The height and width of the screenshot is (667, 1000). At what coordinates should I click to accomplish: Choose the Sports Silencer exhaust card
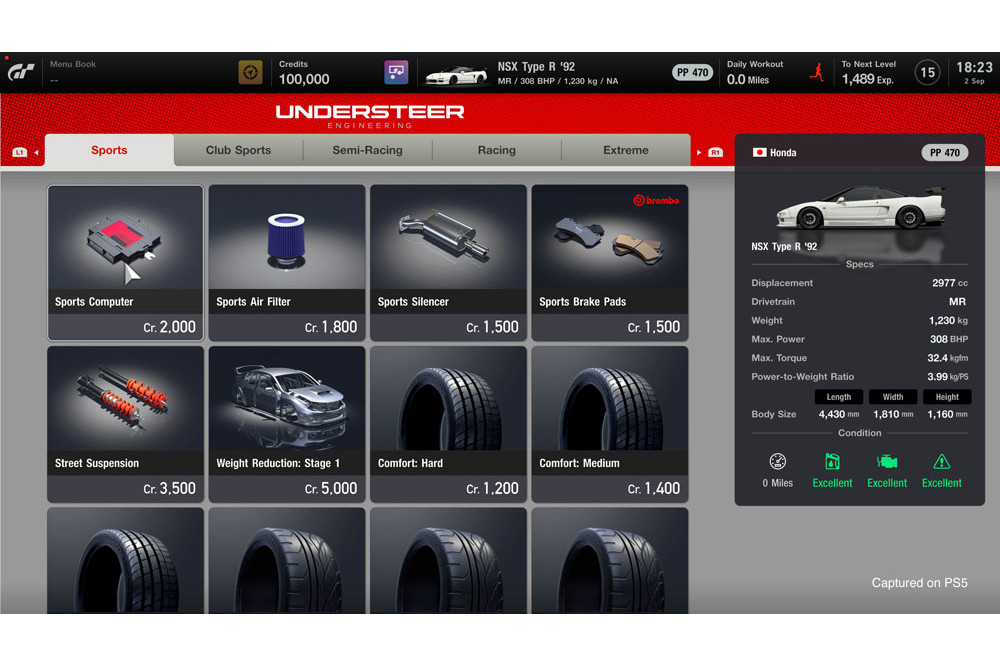(448, 263)
